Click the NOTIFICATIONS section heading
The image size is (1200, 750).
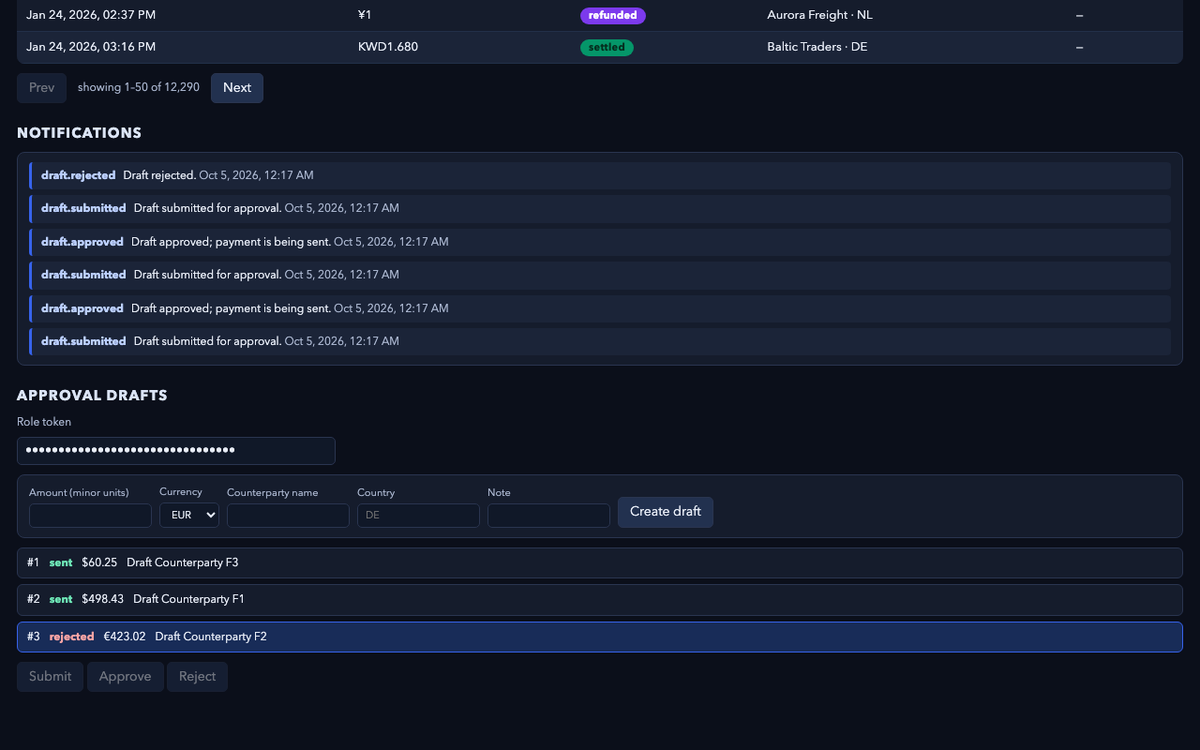coord(79,133)
